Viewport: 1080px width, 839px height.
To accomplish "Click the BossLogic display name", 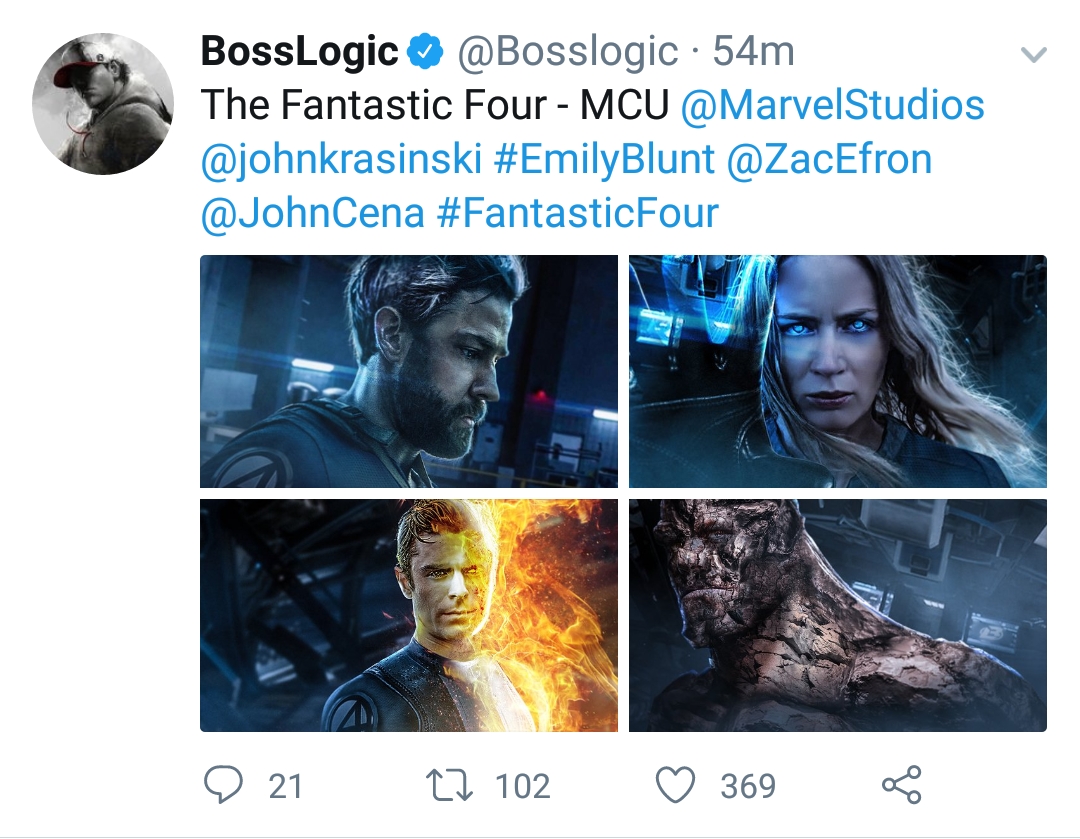I will (x=300, y=52).
